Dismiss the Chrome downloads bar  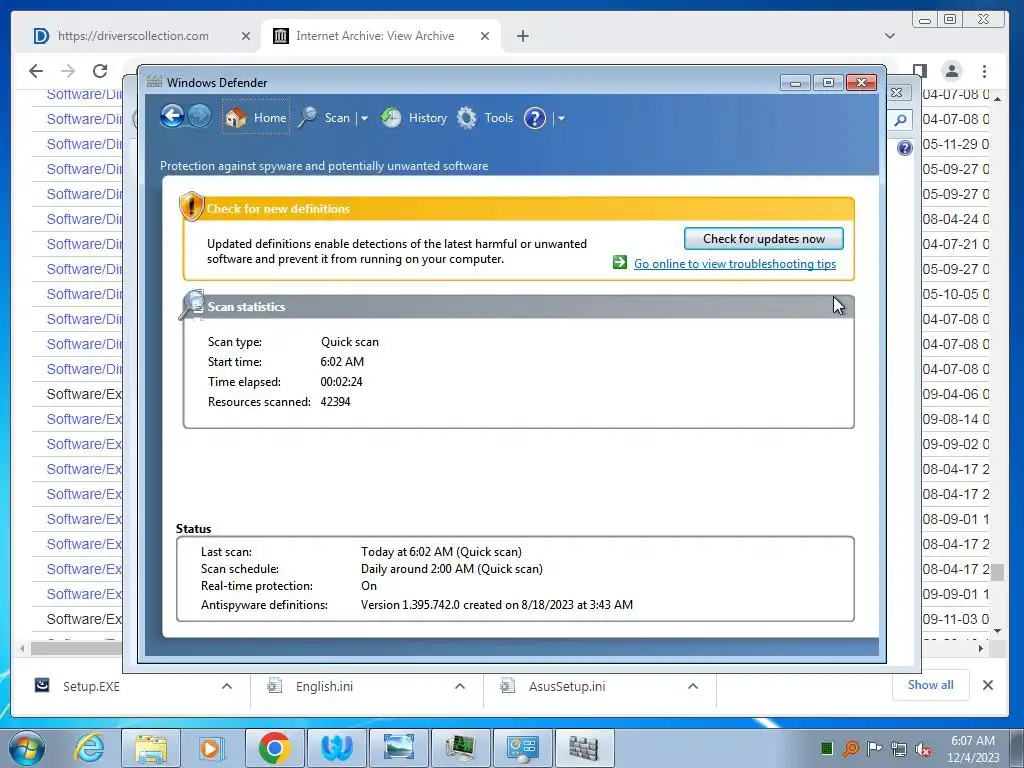click(987, 684)
